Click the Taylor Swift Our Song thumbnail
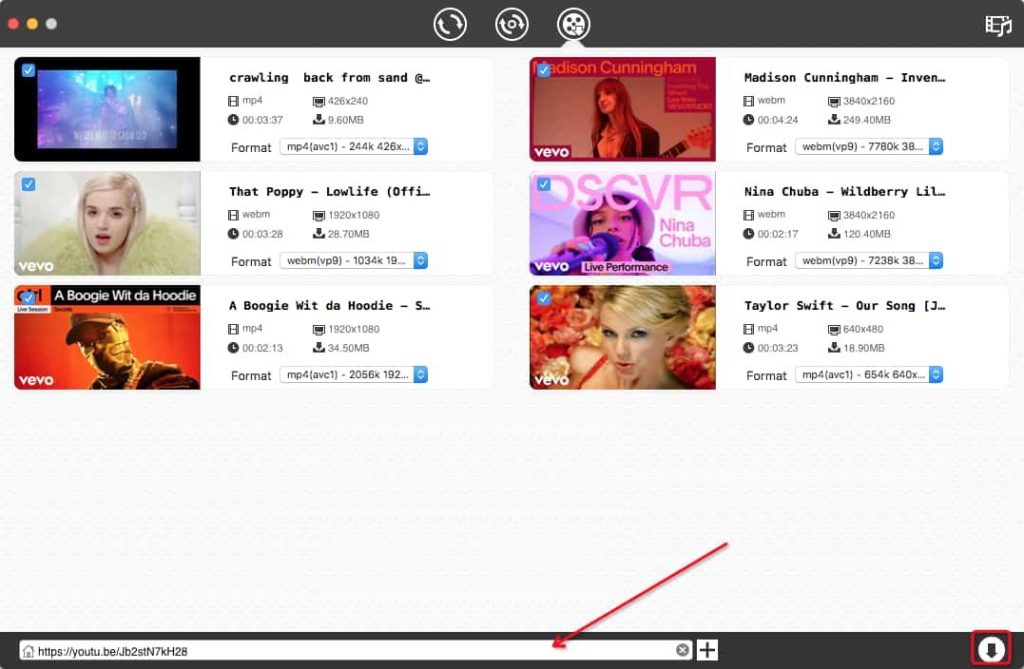Viewport: 1024px width, 669px height. point(622,337)
